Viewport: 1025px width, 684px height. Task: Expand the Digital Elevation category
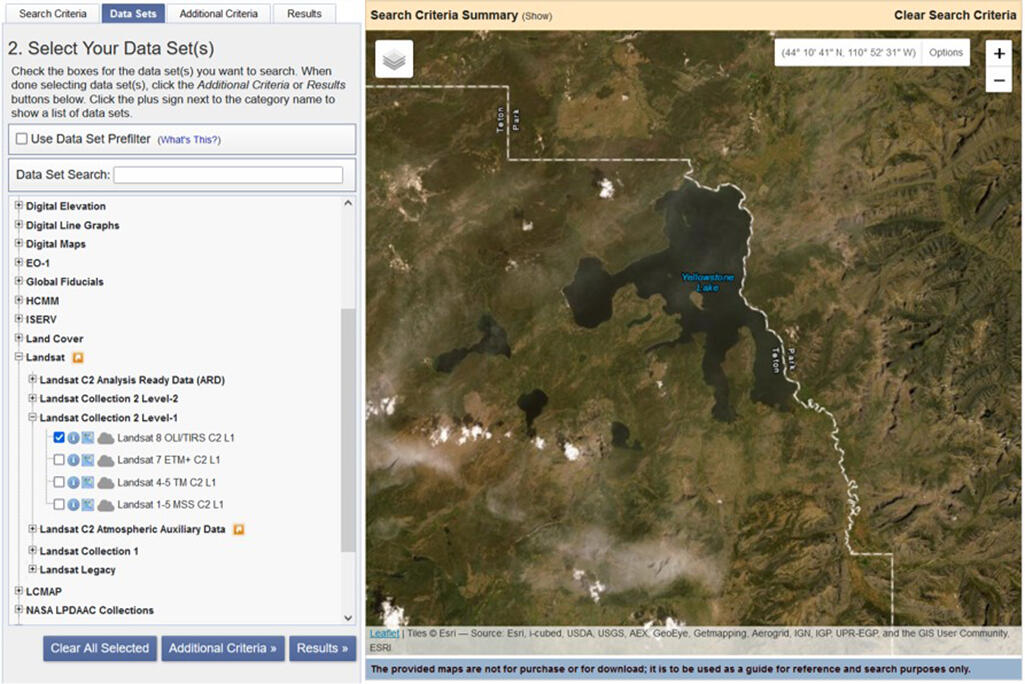click(x=19, y=206)
